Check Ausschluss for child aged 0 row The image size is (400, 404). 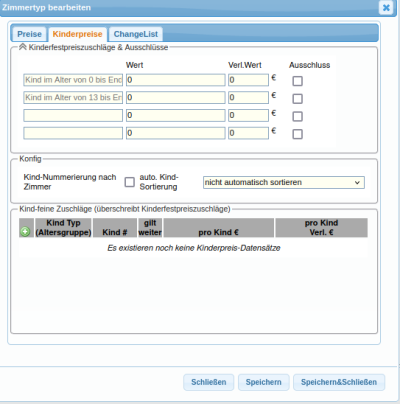pos(297,81)
